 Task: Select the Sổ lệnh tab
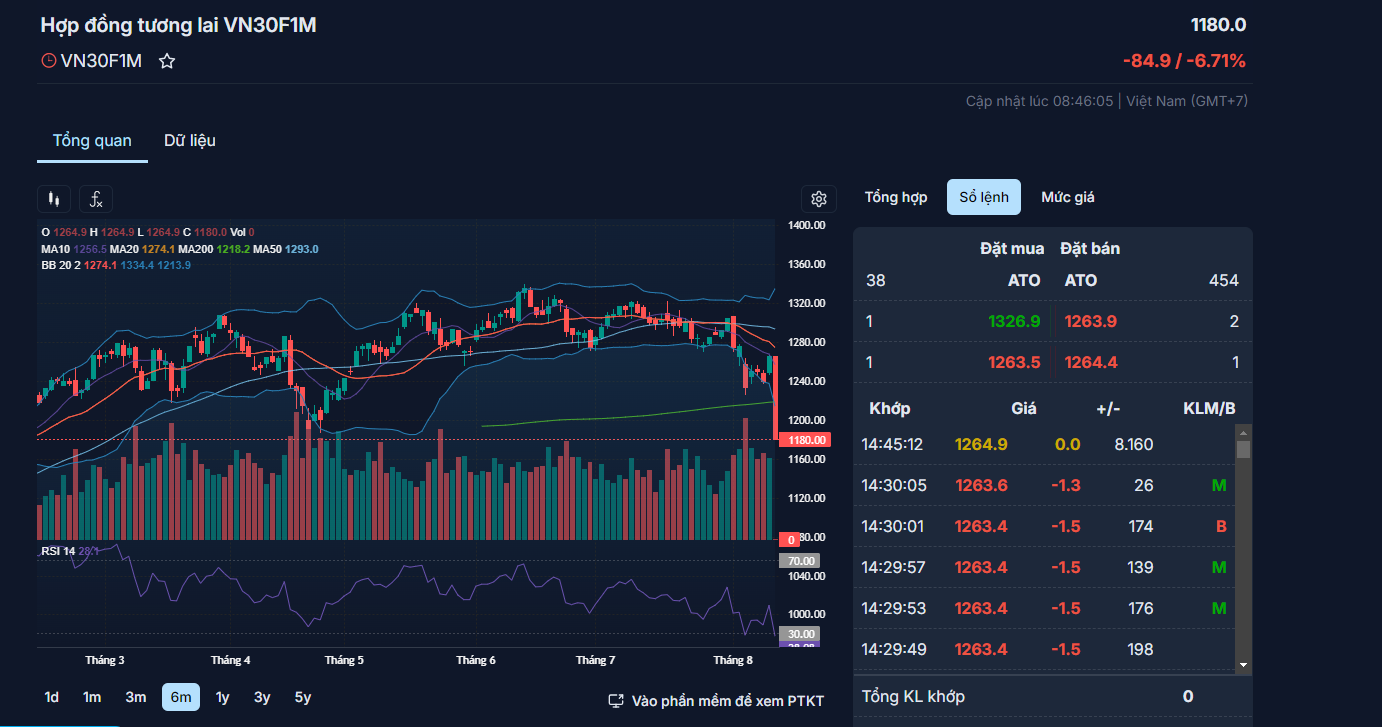click(984, 197)
